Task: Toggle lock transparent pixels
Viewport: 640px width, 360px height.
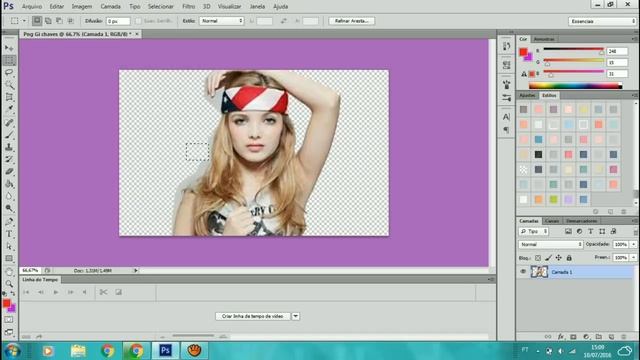Action: [538, 258]
